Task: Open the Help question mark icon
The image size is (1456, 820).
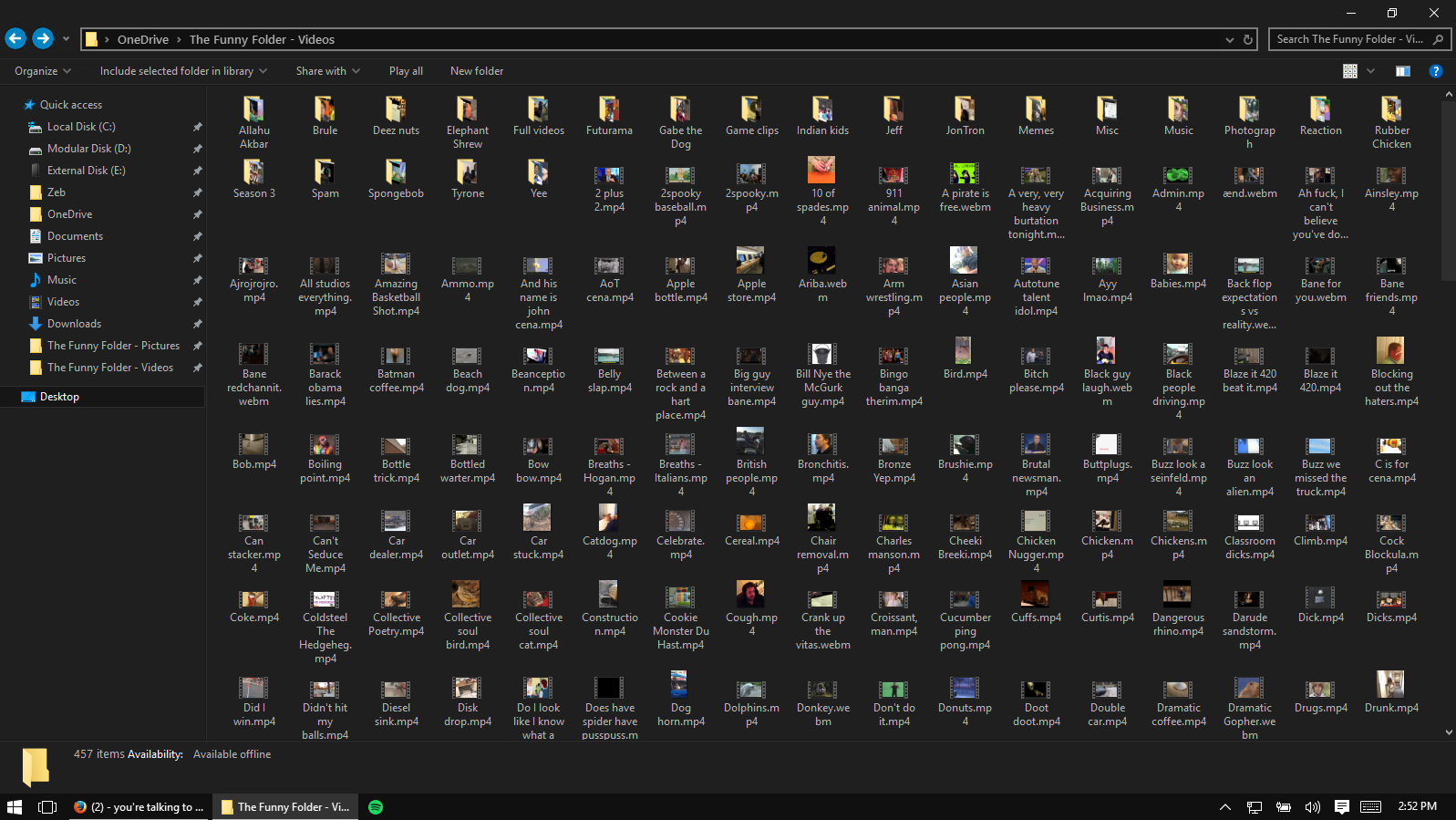Action: [1435, 71]
